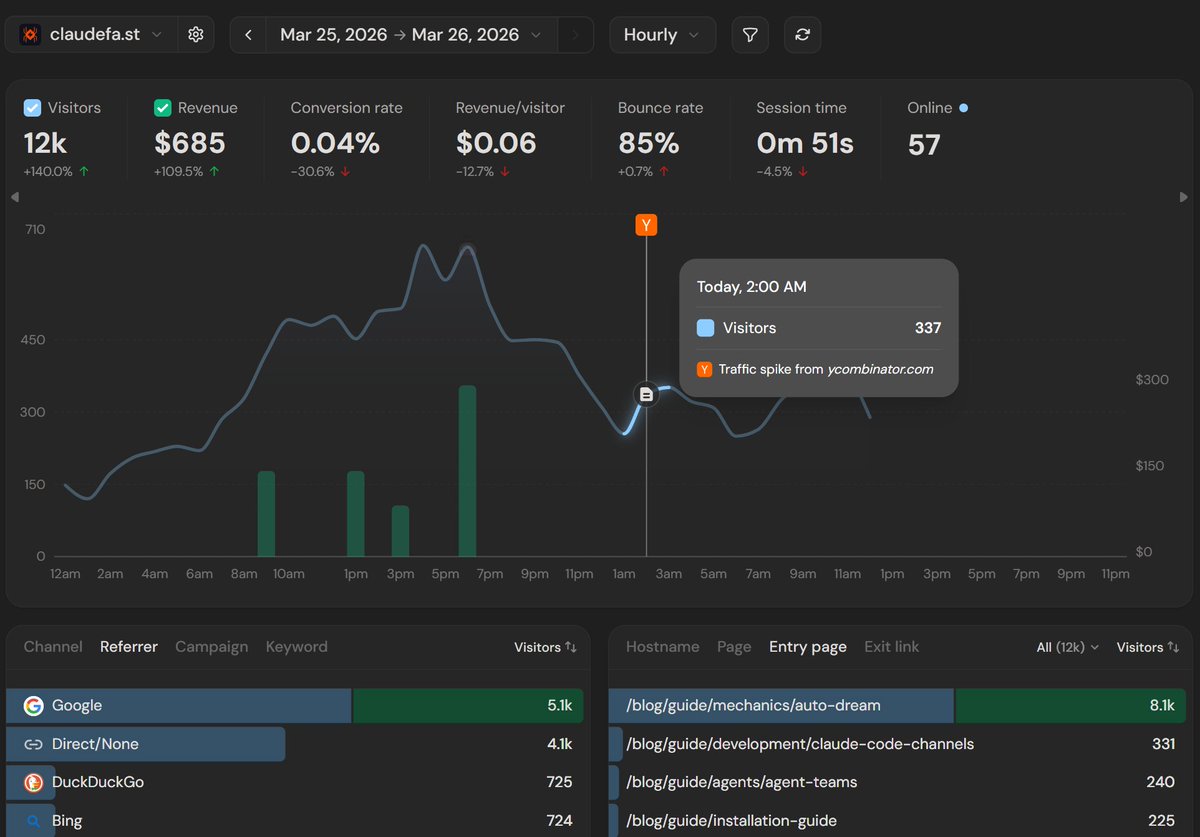Select the DuckDuckGo referrer row
The width and height of the screenshot is (1200, 837).
[295, 782]
